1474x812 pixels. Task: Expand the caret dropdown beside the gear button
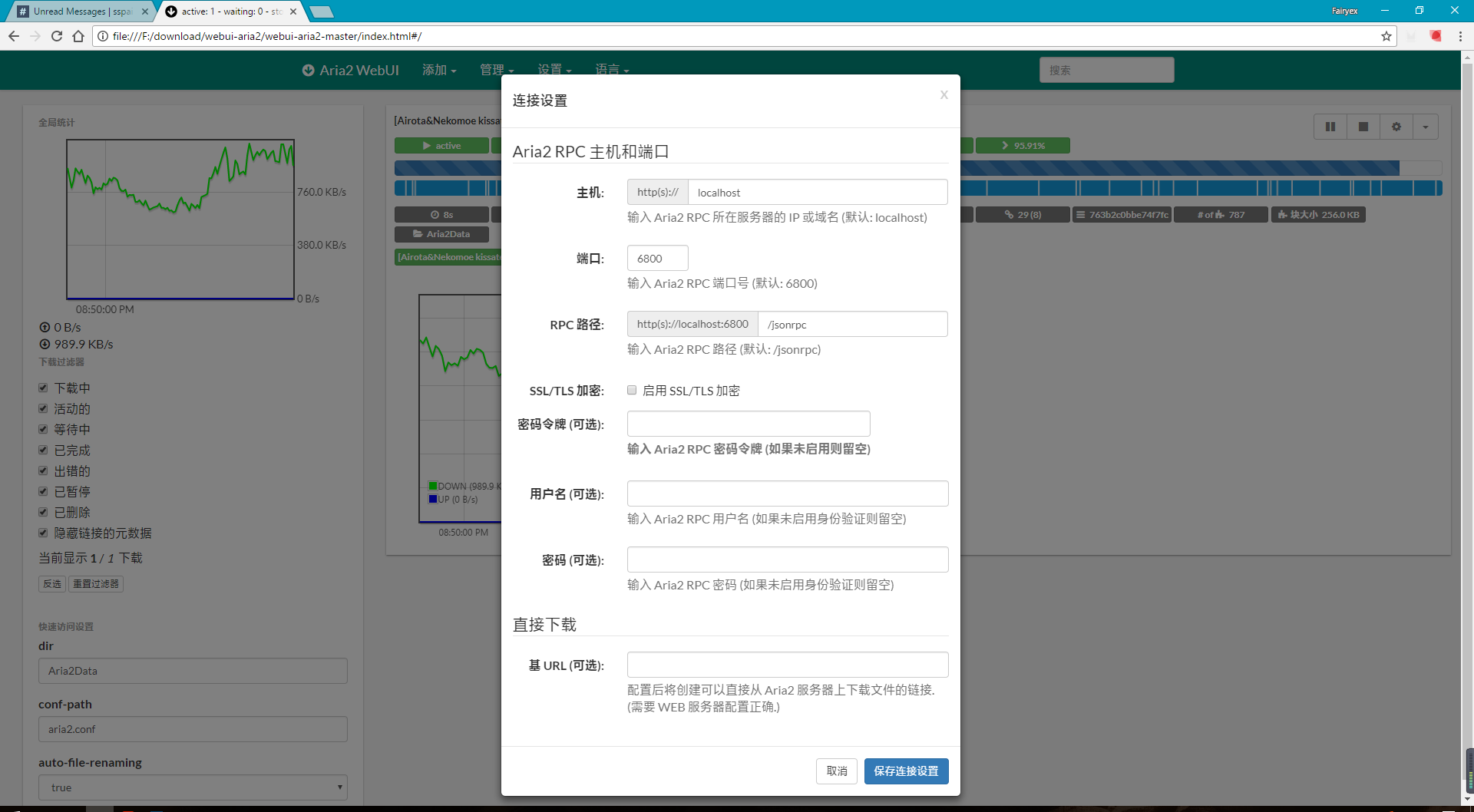point(1425,127)
